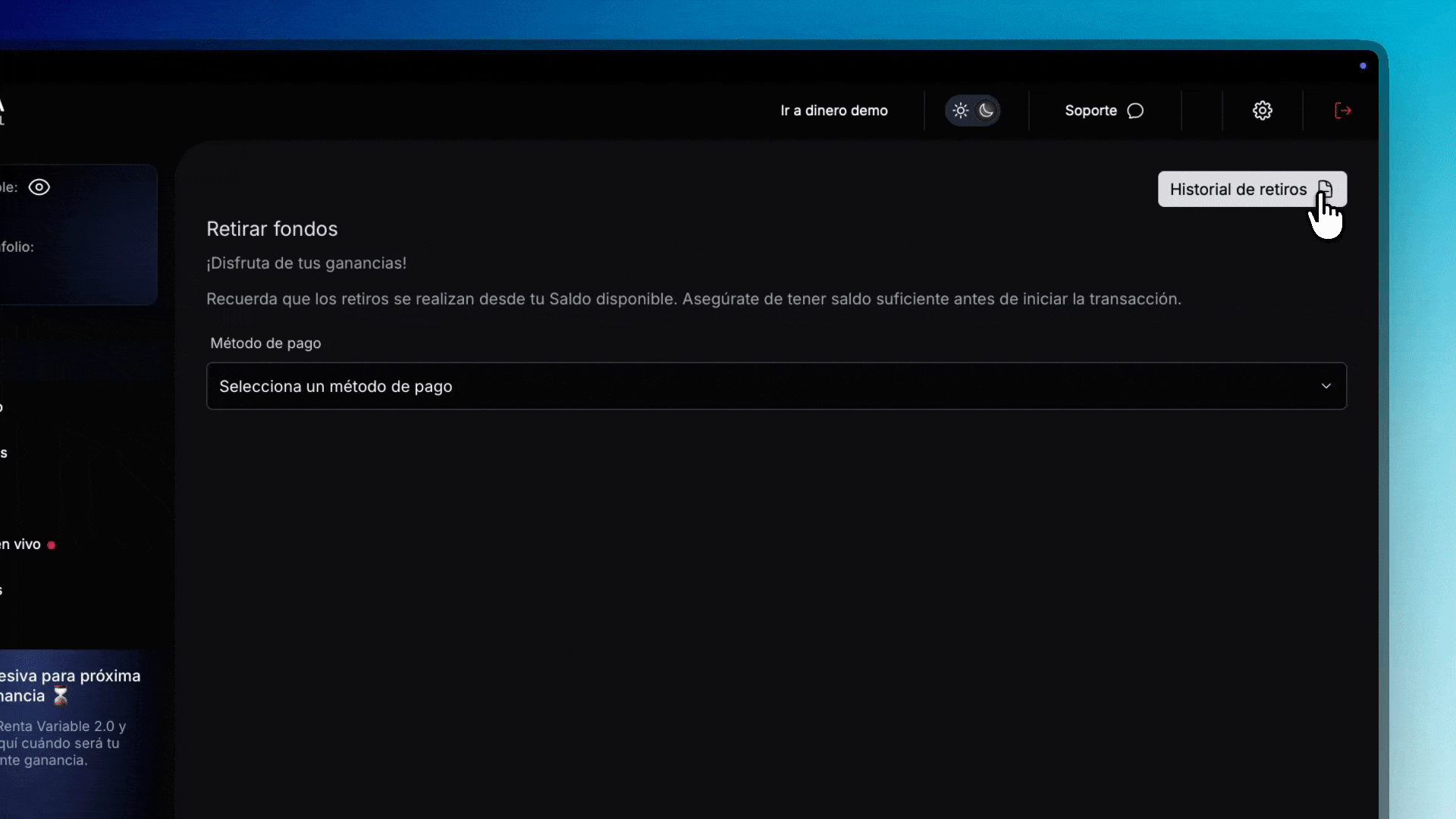
Task: Click the logout icon in top bar
Action: point(1342,110)
